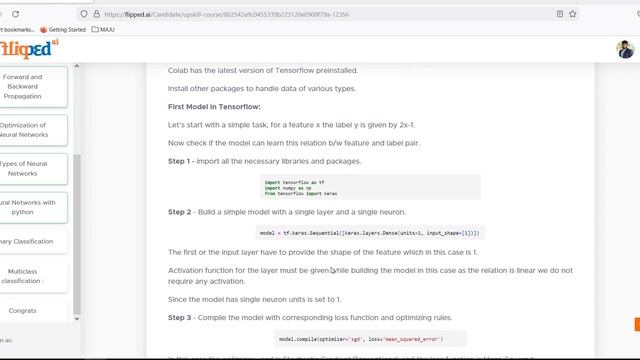
Task: Click the sidebar scrollbar thumb
Action: [x=77, y=234]
